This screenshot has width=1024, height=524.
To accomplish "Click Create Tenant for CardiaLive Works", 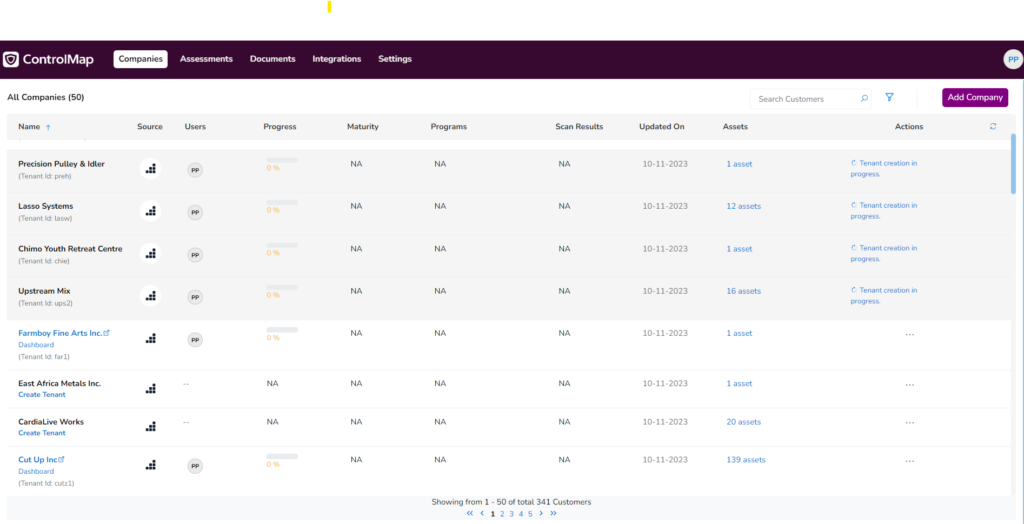I will (42, 433).
